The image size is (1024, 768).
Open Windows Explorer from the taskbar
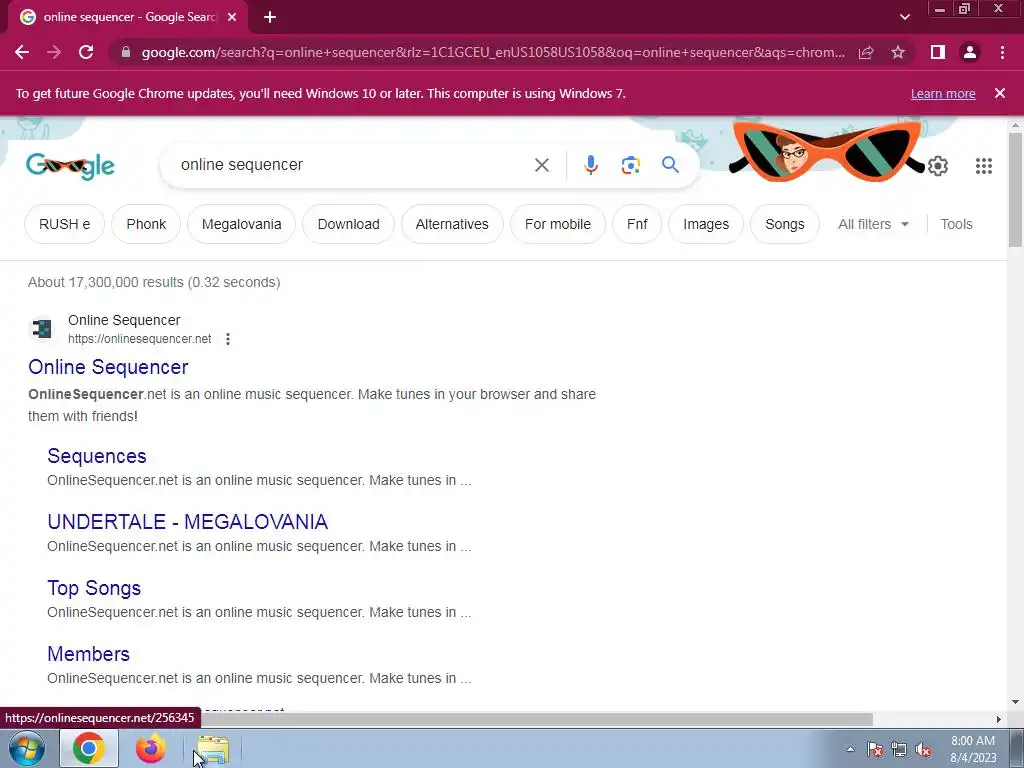213,749
